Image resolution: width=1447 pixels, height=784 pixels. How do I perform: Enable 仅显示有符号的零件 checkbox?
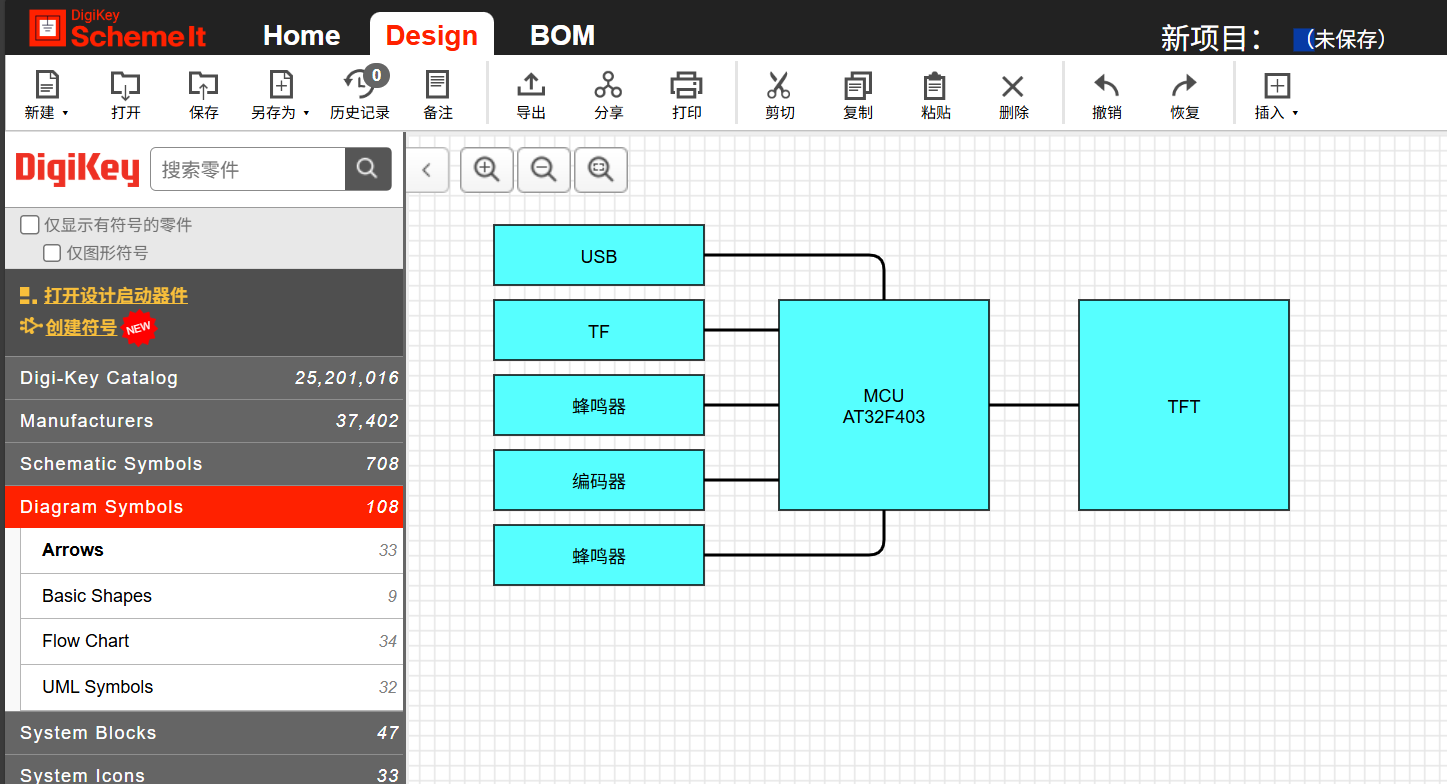point(30,225)
